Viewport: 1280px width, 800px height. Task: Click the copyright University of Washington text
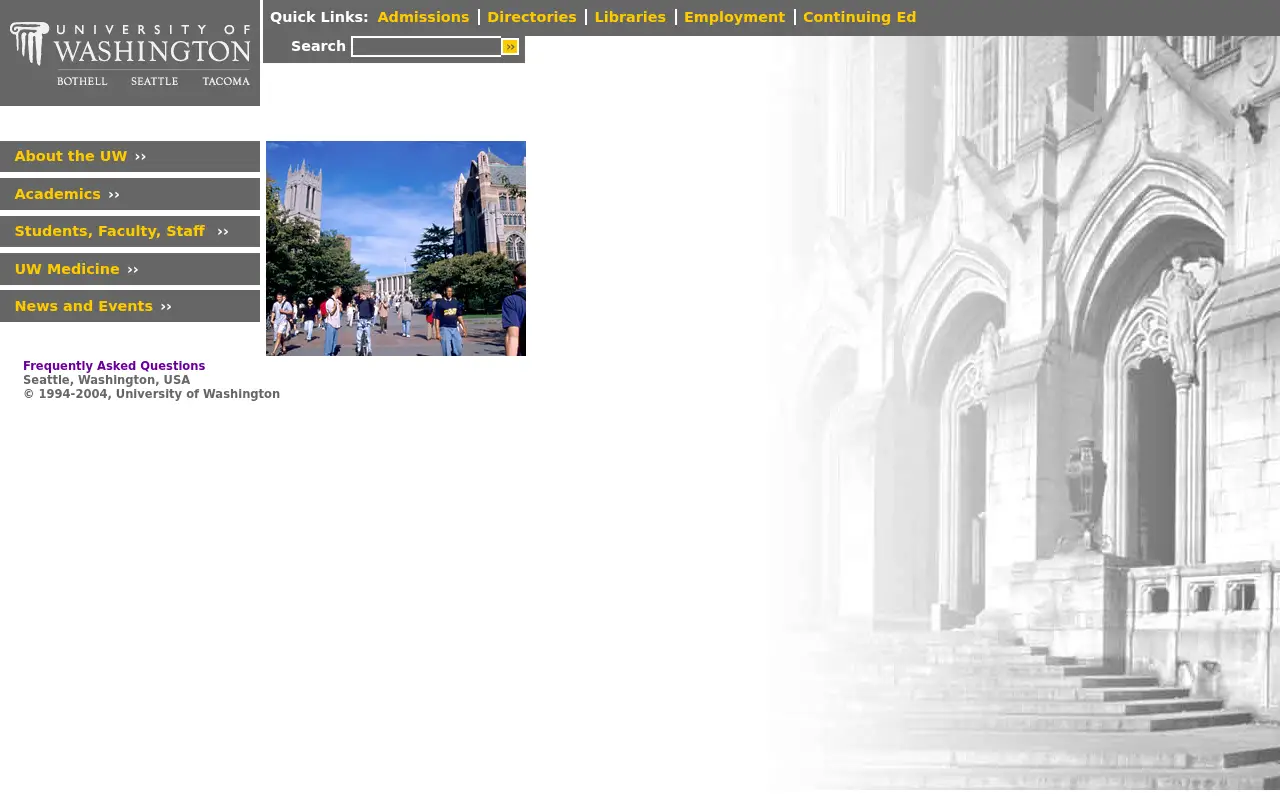tap(152, 394)
